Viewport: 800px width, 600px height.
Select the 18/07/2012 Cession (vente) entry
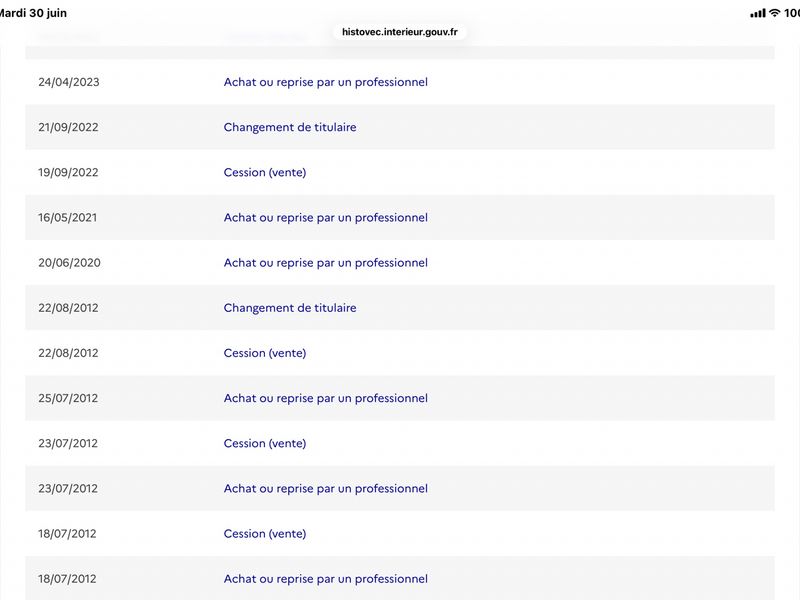coord(400,534)
